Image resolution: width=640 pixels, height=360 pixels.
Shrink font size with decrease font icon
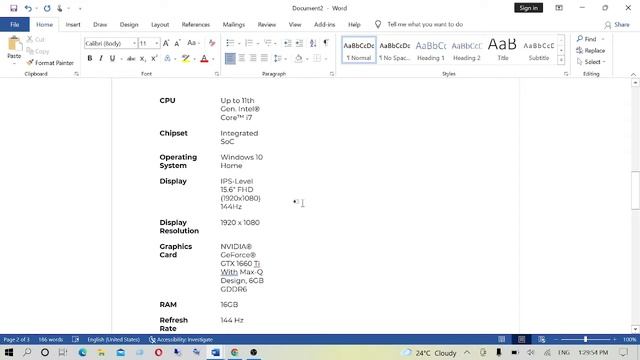click(178, 43)
